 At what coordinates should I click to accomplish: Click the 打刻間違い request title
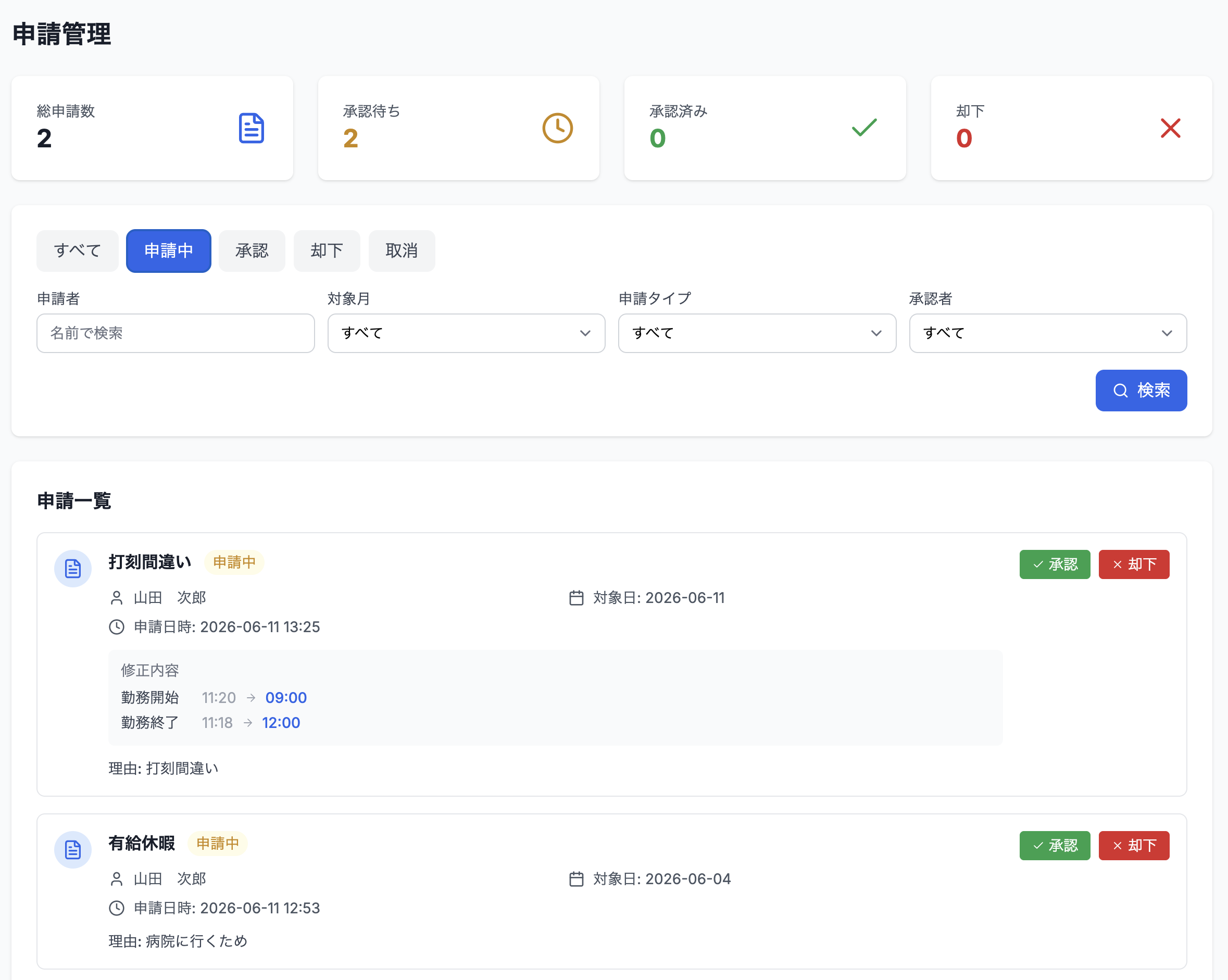pos(150,562)
